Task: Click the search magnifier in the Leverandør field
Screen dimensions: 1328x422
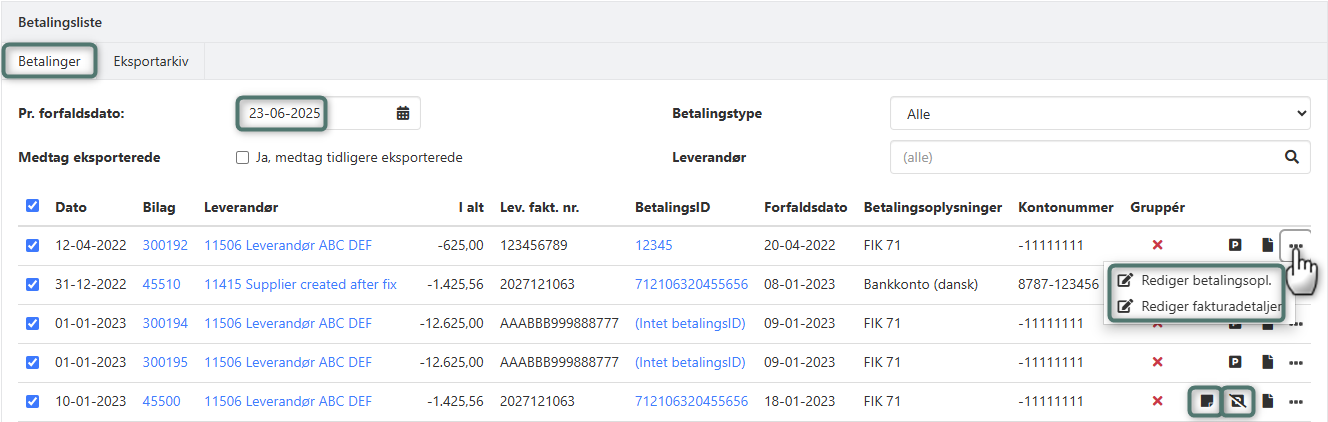Action: pyautogui.click(x=1292, y=157)
